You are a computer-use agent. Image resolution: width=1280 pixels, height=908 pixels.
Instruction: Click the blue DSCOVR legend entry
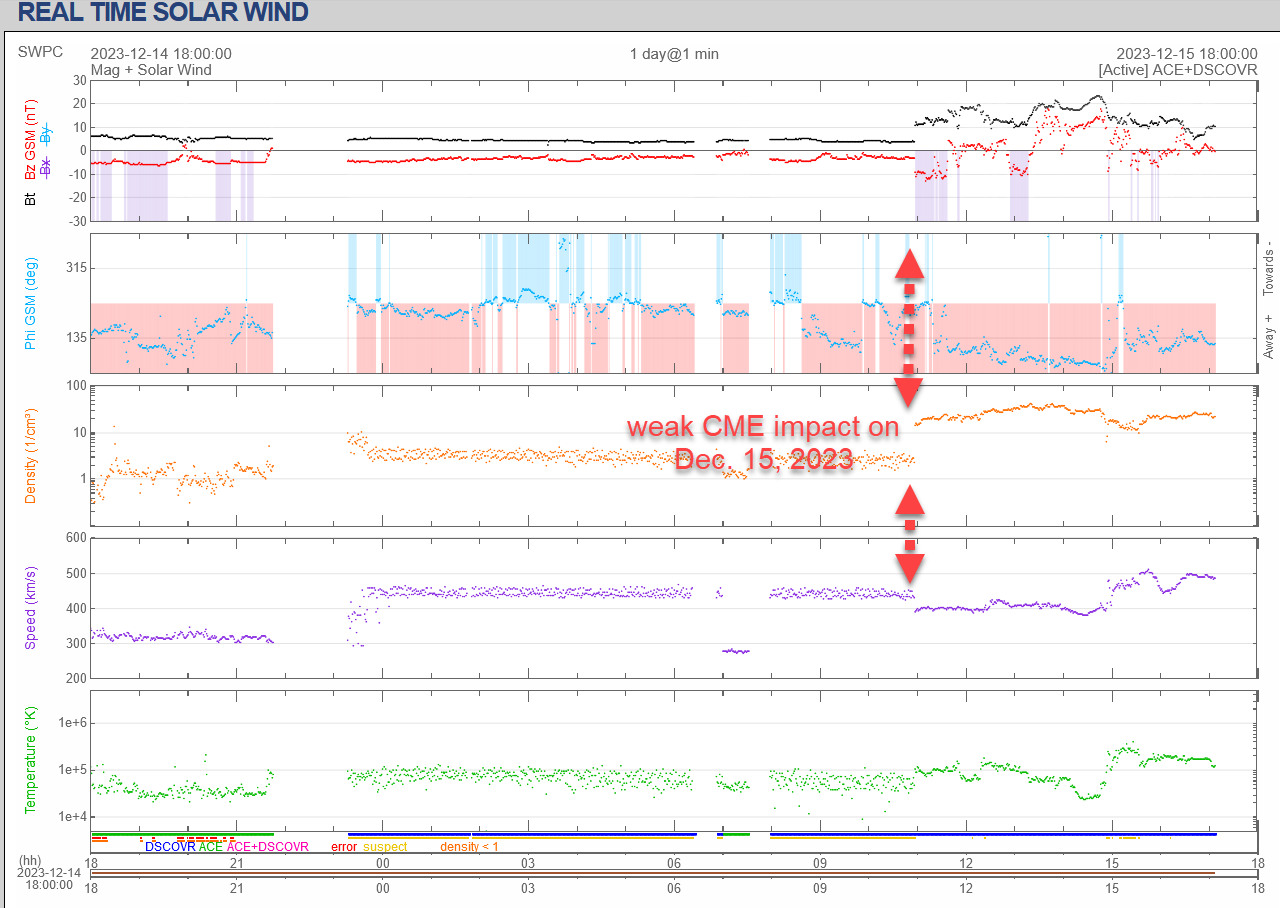click(x=170, y=847)
